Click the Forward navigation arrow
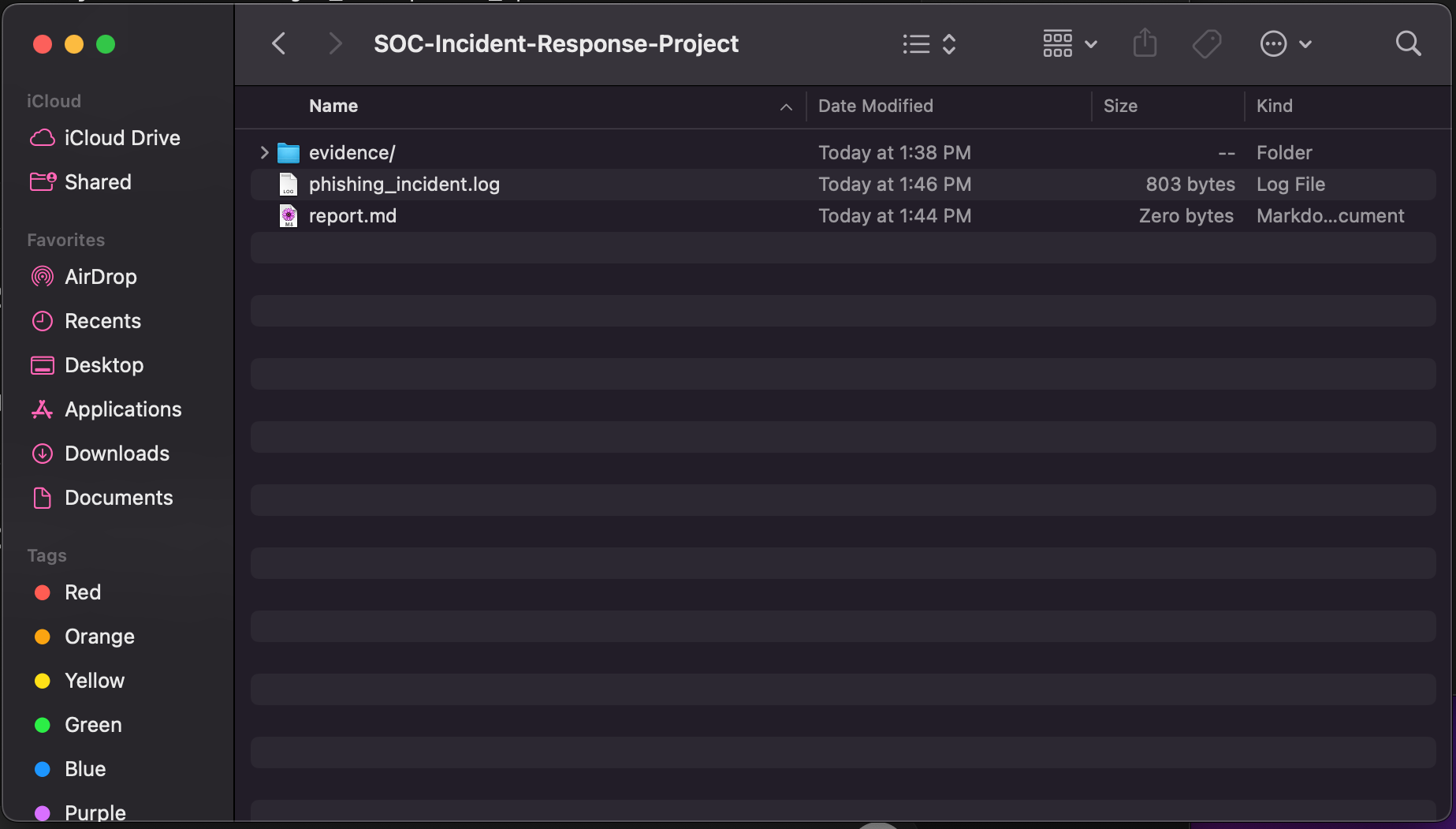Screen dimensions: 1456x829 coord(335,43)
